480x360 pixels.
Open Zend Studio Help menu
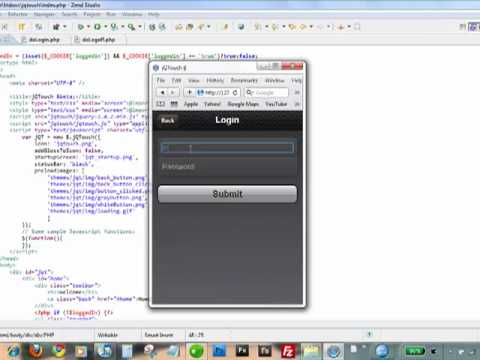(153, 14)
